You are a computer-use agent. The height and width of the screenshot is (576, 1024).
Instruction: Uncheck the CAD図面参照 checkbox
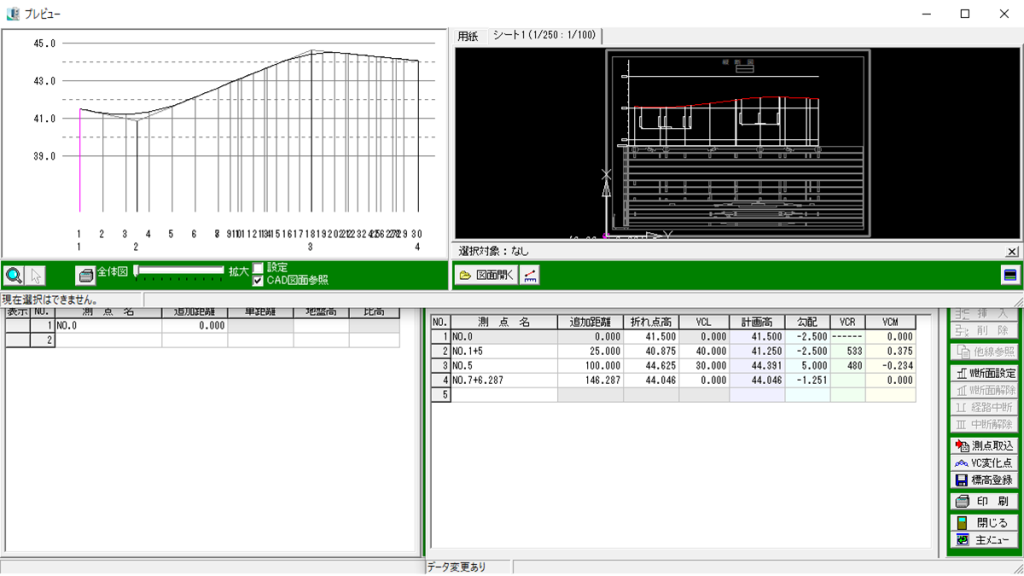click(x=258, y=281)
